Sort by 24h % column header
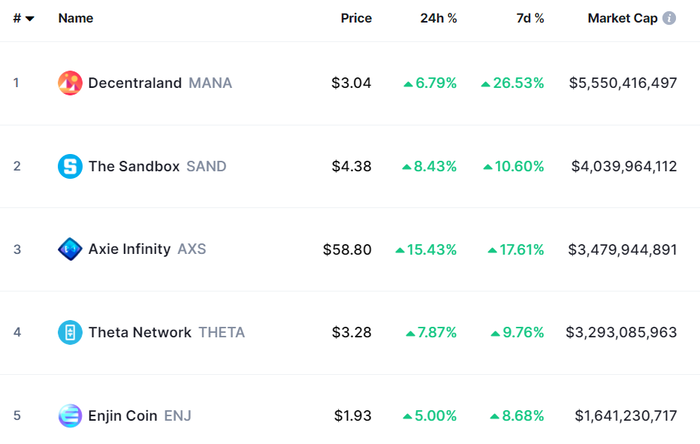Screen dimensions: 700x444 pyautogui.click(x=438, y=19)
